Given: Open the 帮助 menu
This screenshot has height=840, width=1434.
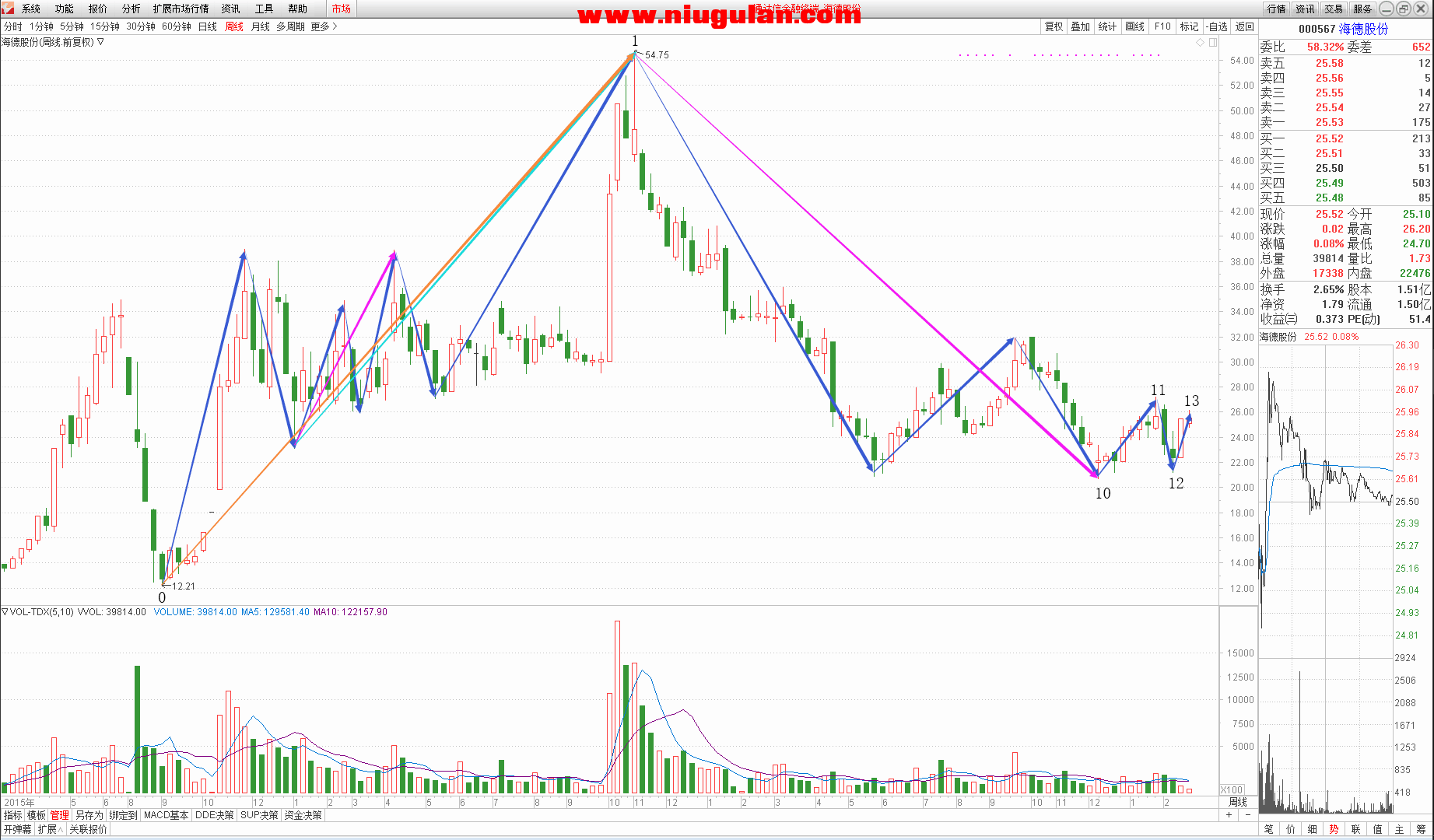Looking at the screenshot, I should [x=298, y=9].
